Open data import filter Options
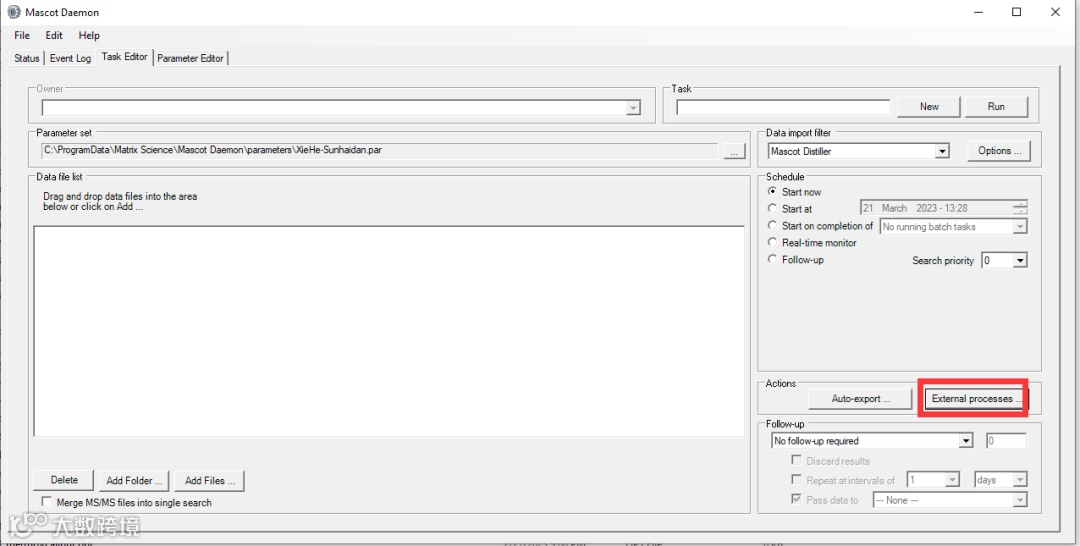 (x=999, y=151)
